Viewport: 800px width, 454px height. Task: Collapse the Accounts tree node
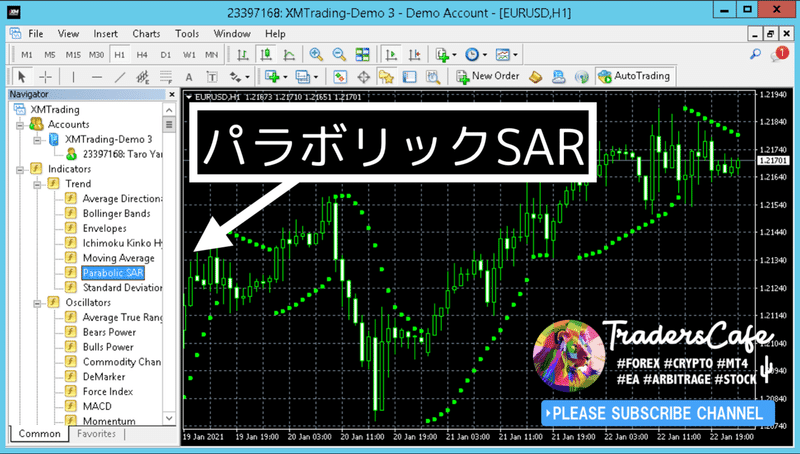(x=20, y=125)
